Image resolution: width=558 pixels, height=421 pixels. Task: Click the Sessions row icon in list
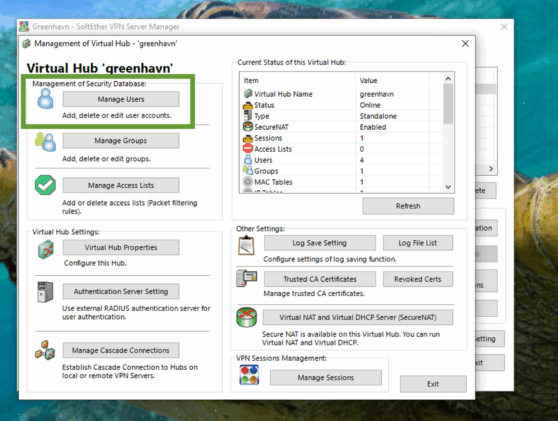point(248,138)
